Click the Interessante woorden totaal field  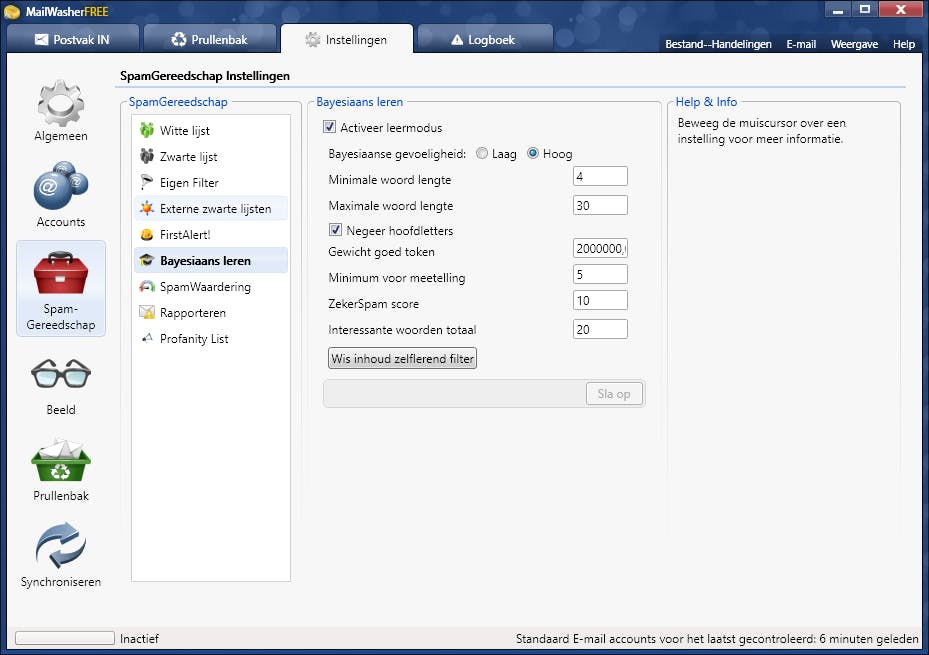(x=600, y=330)
